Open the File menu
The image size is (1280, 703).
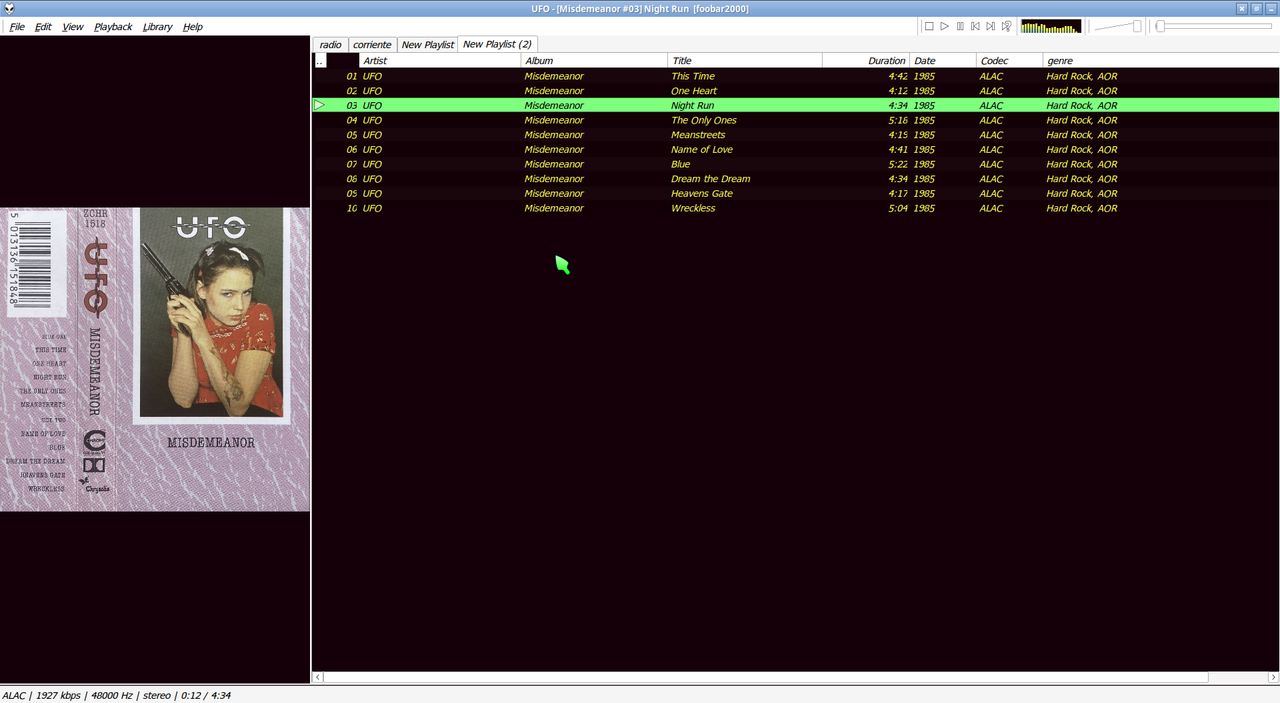17,27
